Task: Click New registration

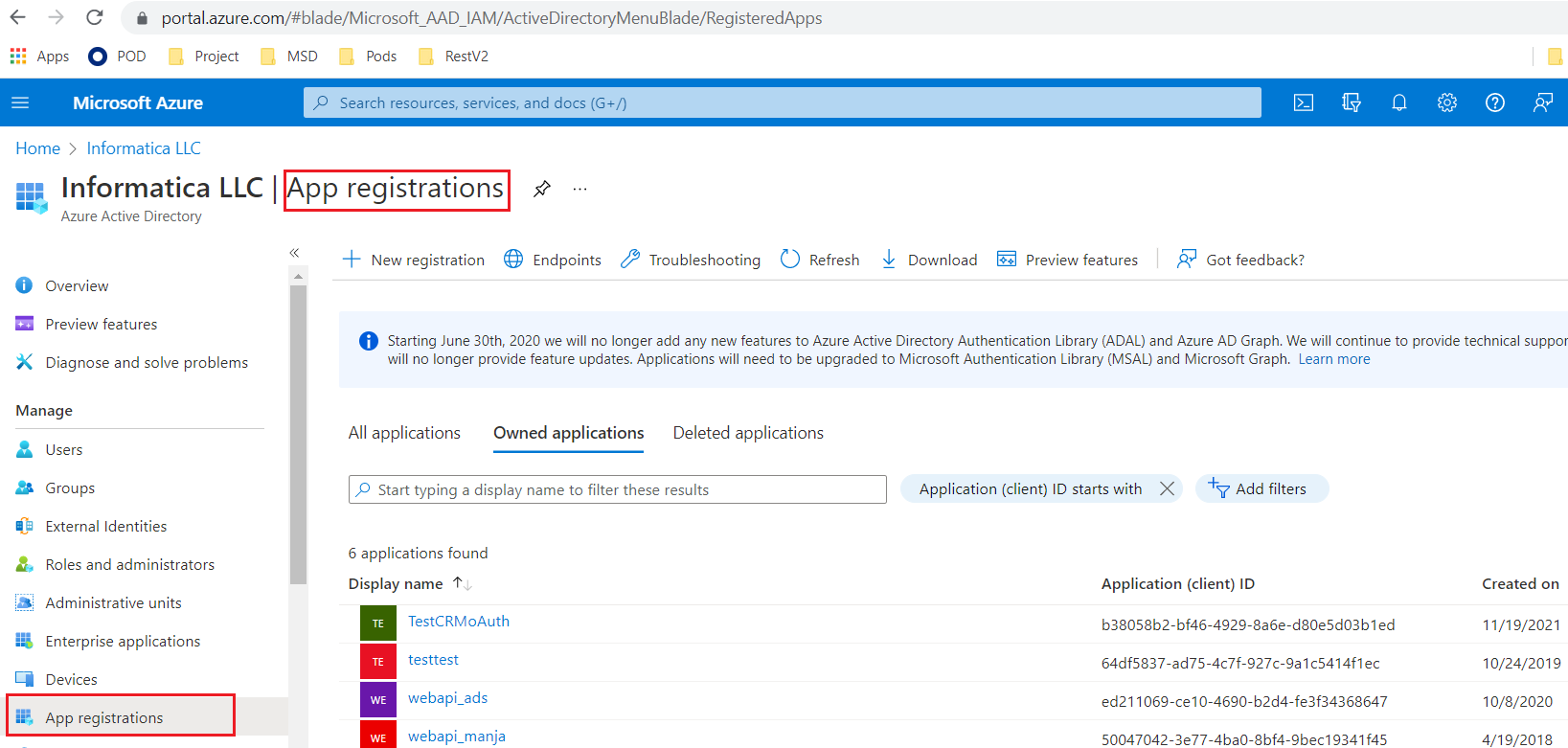Action: coord(414,260)
